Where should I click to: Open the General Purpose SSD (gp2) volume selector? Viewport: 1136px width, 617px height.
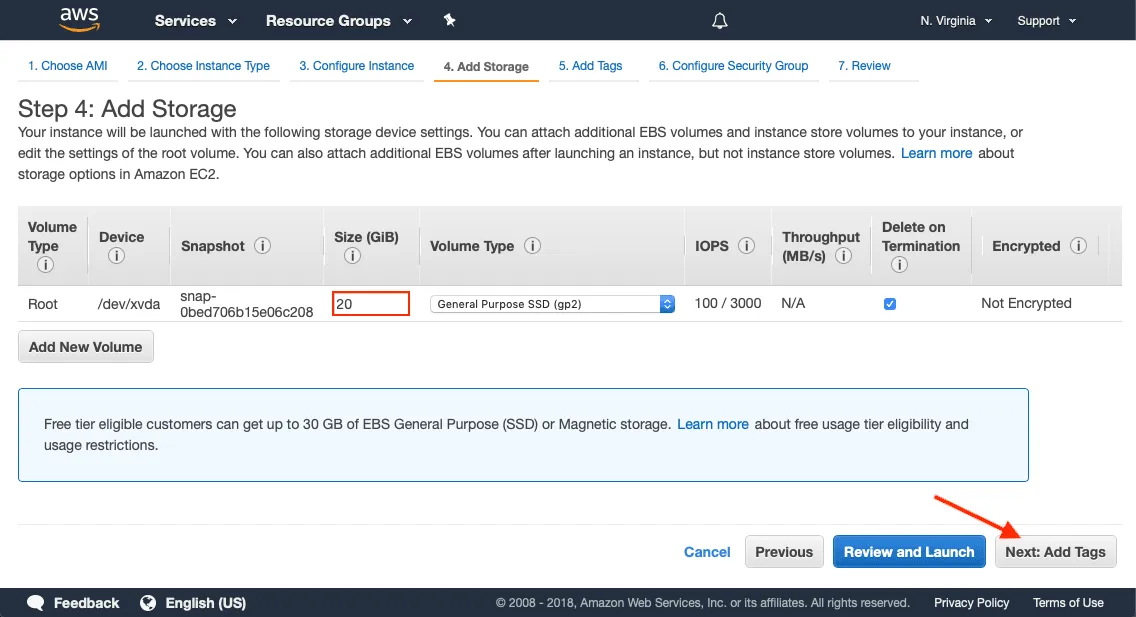(x=552, y=303)
